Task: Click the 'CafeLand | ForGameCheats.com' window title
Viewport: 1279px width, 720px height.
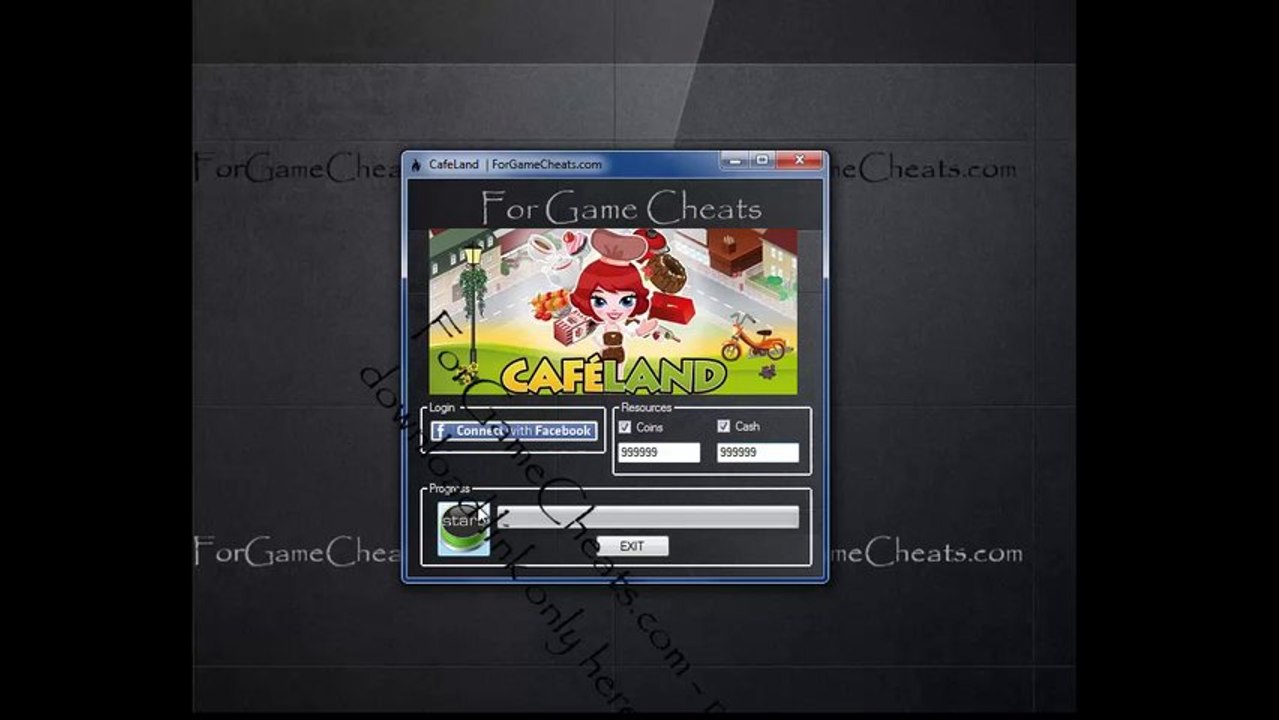Action: (515, 164)
